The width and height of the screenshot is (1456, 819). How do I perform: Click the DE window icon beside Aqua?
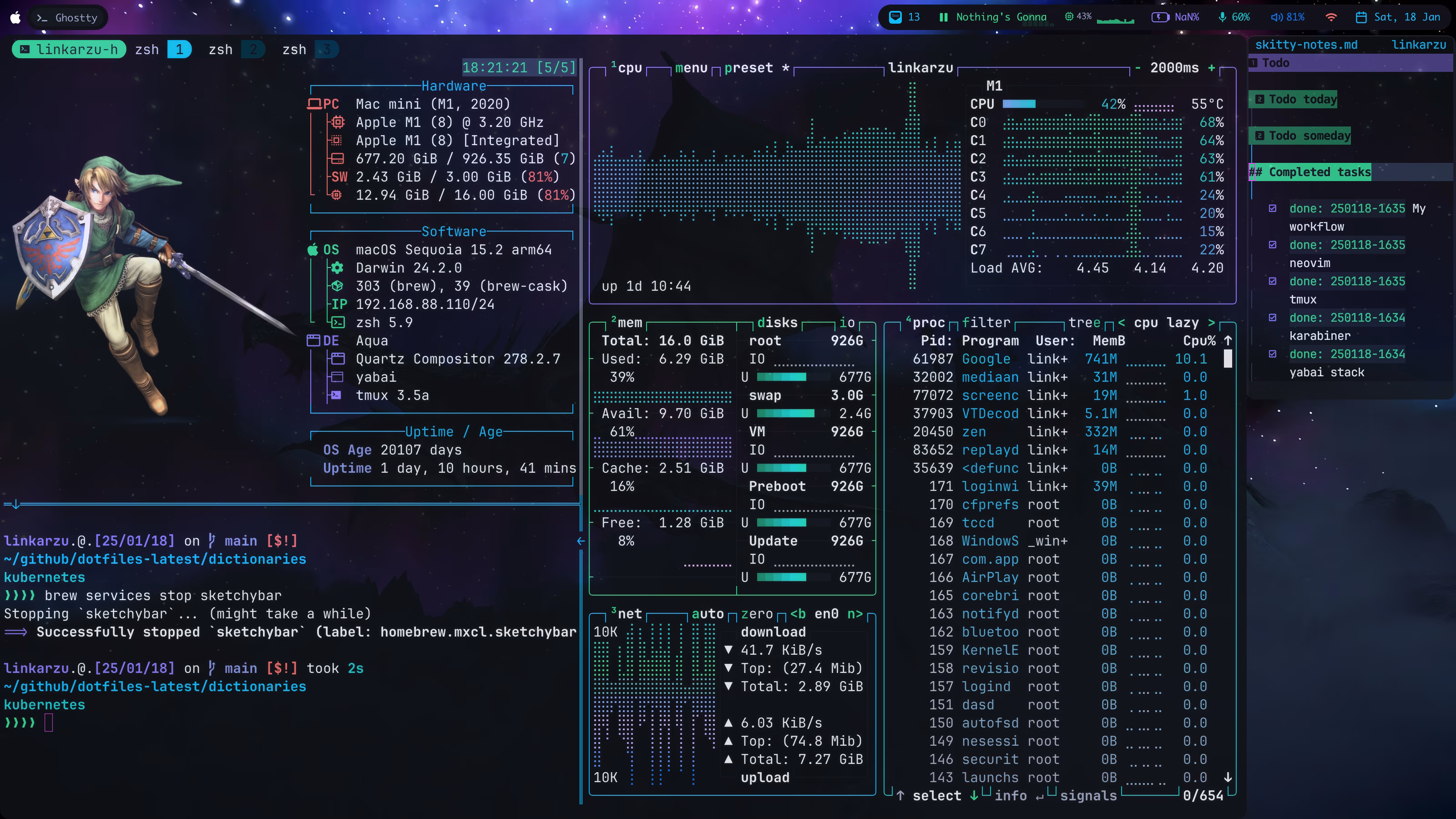(313, 340)
